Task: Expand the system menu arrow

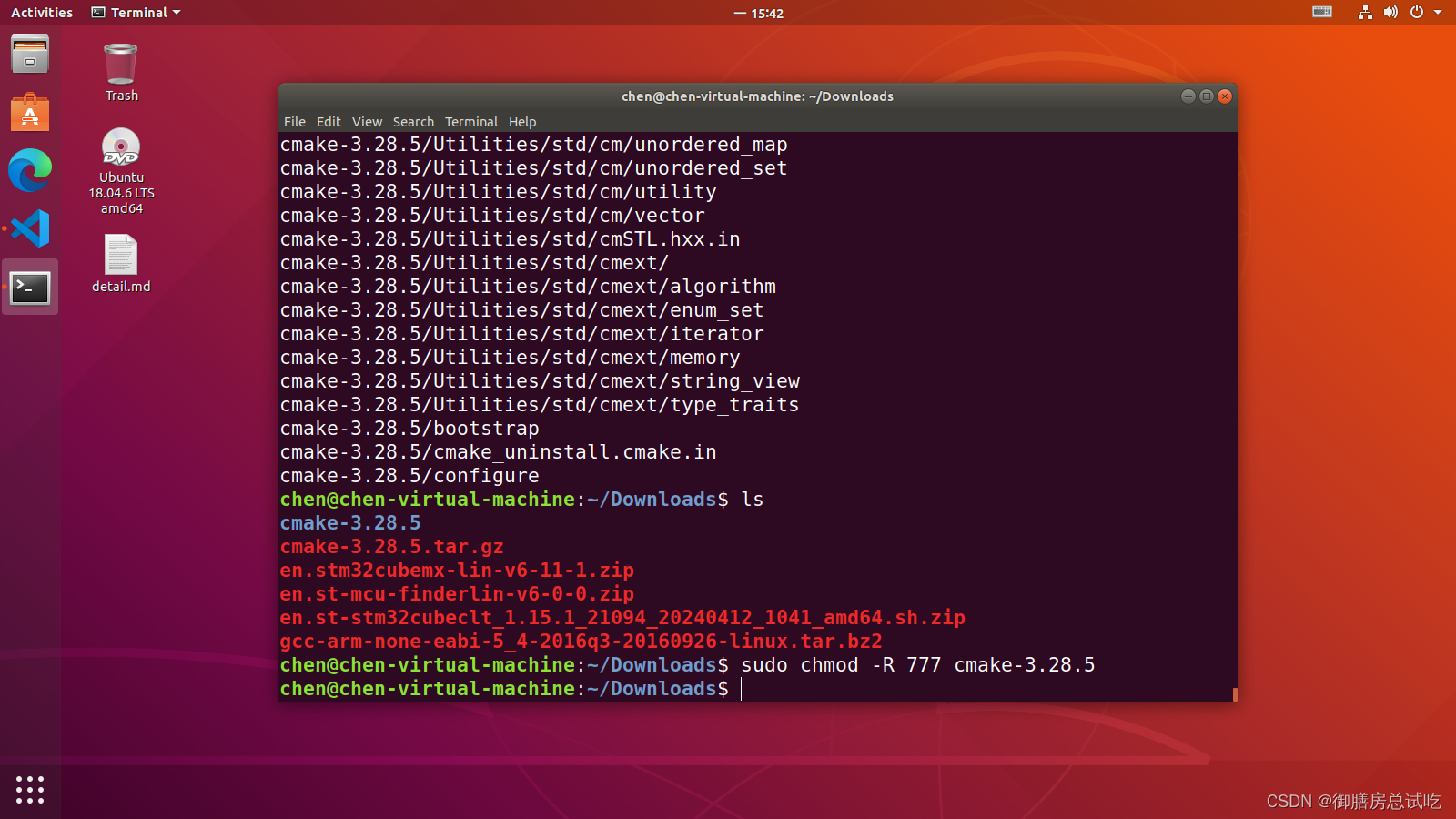Action: tap(1438, 13)
